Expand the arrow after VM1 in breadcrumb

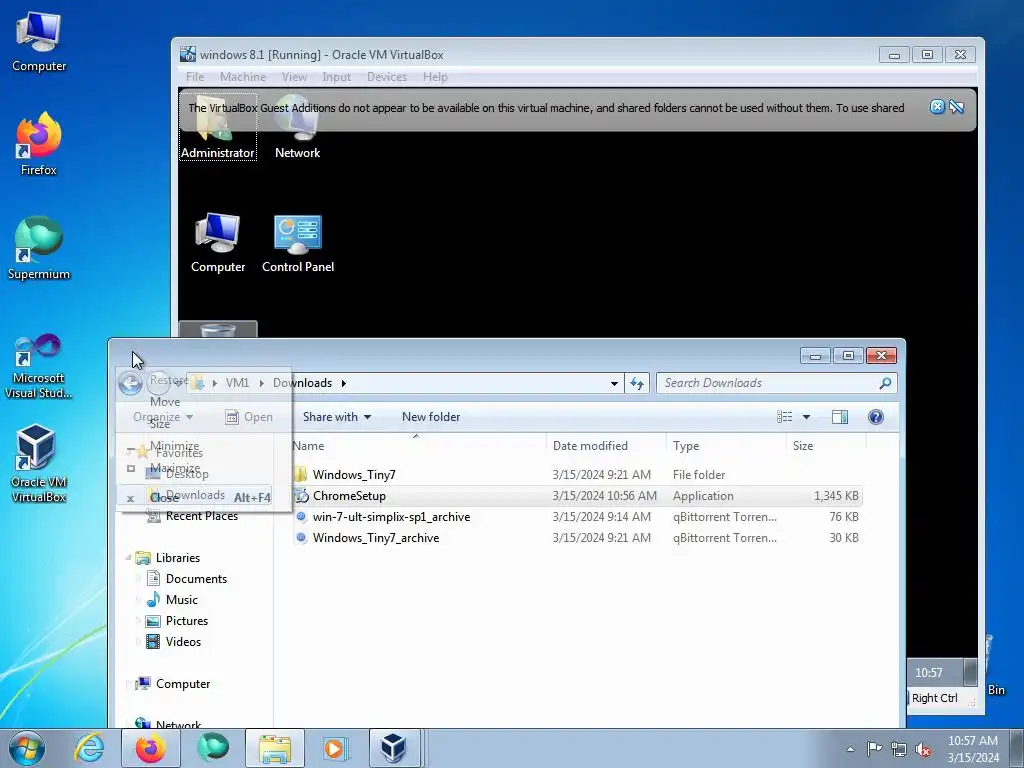coord(261,383)
